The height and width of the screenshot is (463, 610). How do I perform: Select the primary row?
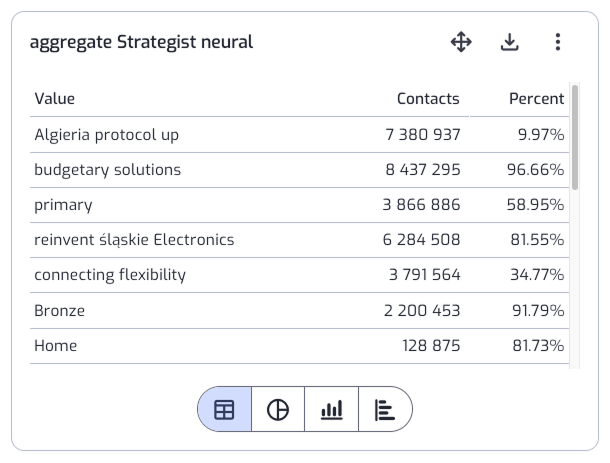(299, 205)
